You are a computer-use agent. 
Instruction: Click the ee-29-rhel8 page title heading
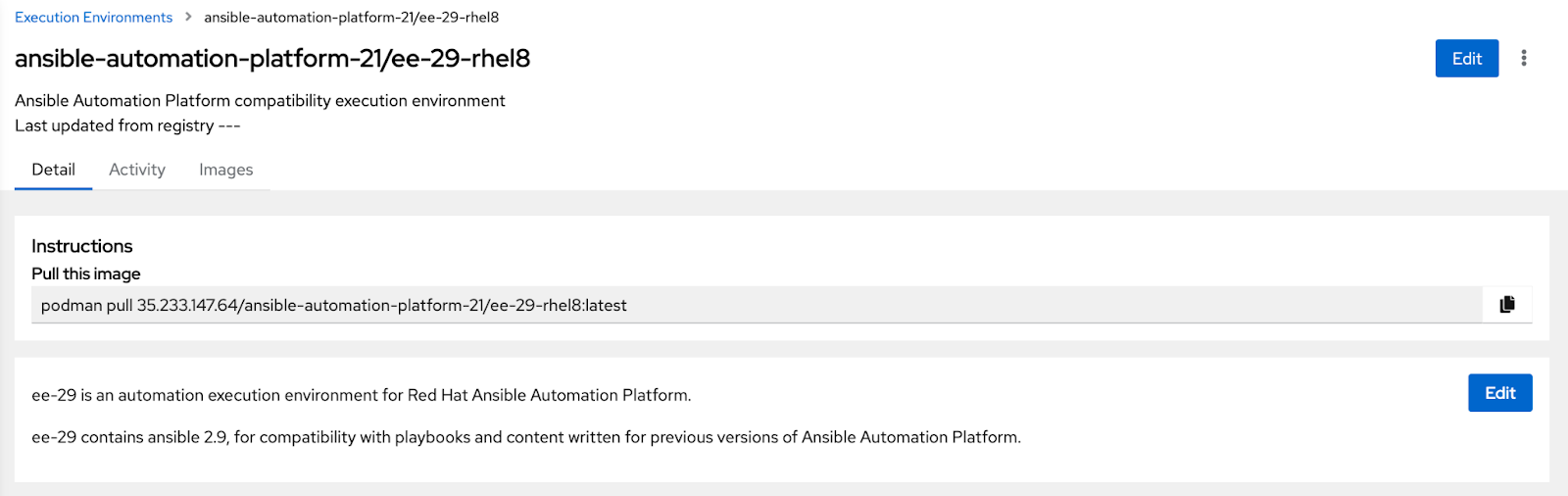[272, 59]
